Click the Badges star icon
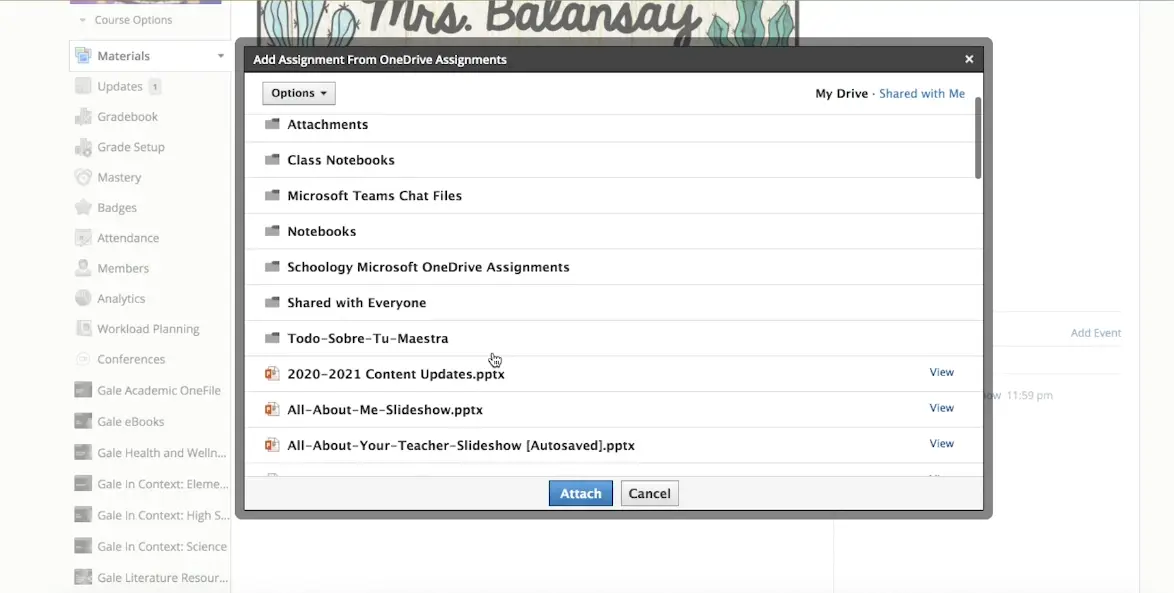Viewport: 1174px width, 593px height. coord(83,208)
